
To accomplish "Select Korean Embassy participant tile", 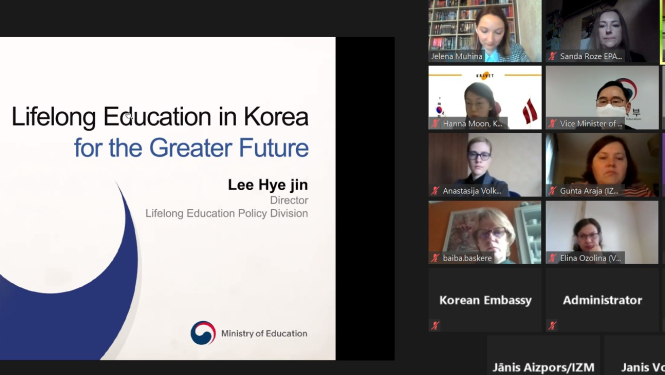I will pos(485,300).
